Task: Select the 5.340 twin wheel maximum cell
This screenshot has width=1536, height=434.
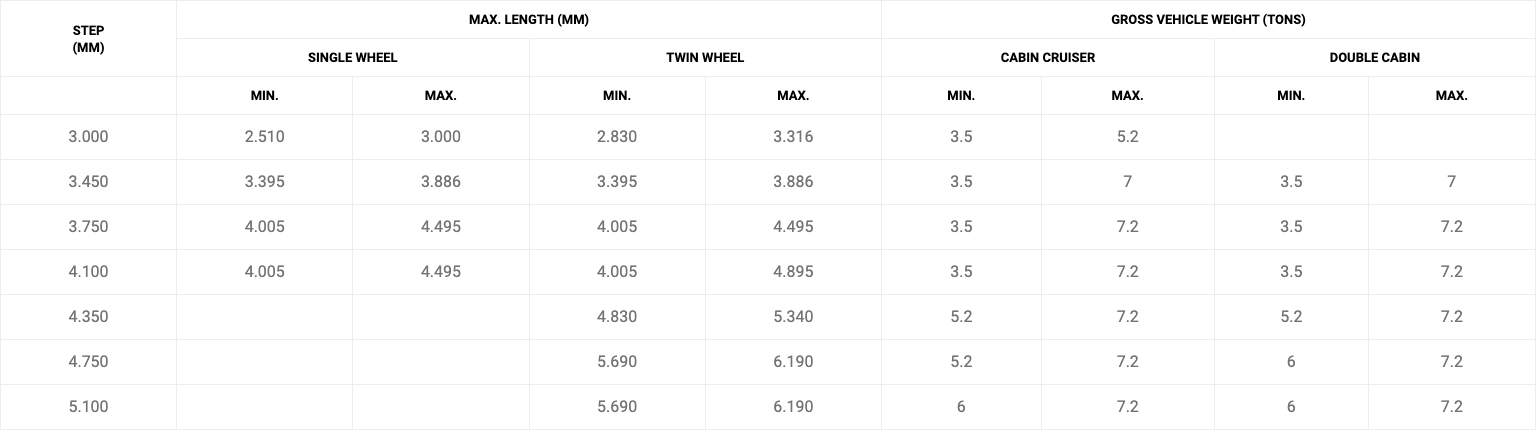Action: pyautogui.click(x=793, y=317)
